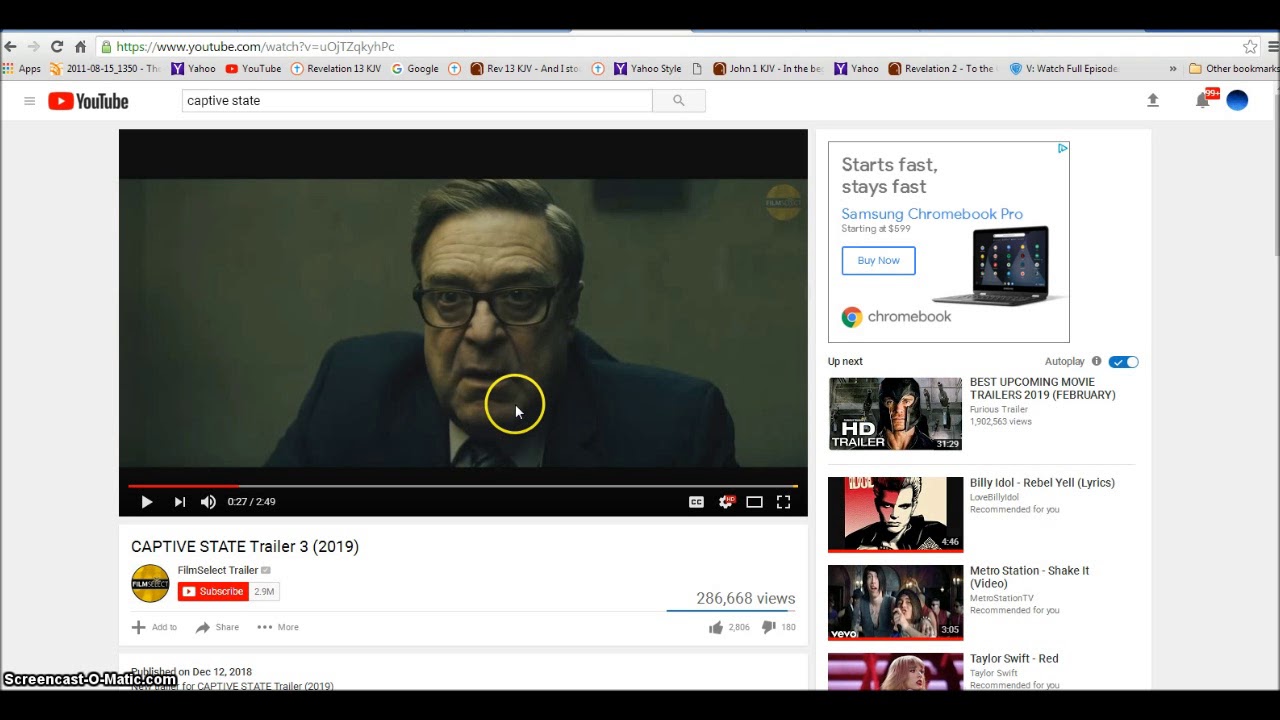Play the video
This screenshot has width=1280, height=720.
click(x=146, y=502)
